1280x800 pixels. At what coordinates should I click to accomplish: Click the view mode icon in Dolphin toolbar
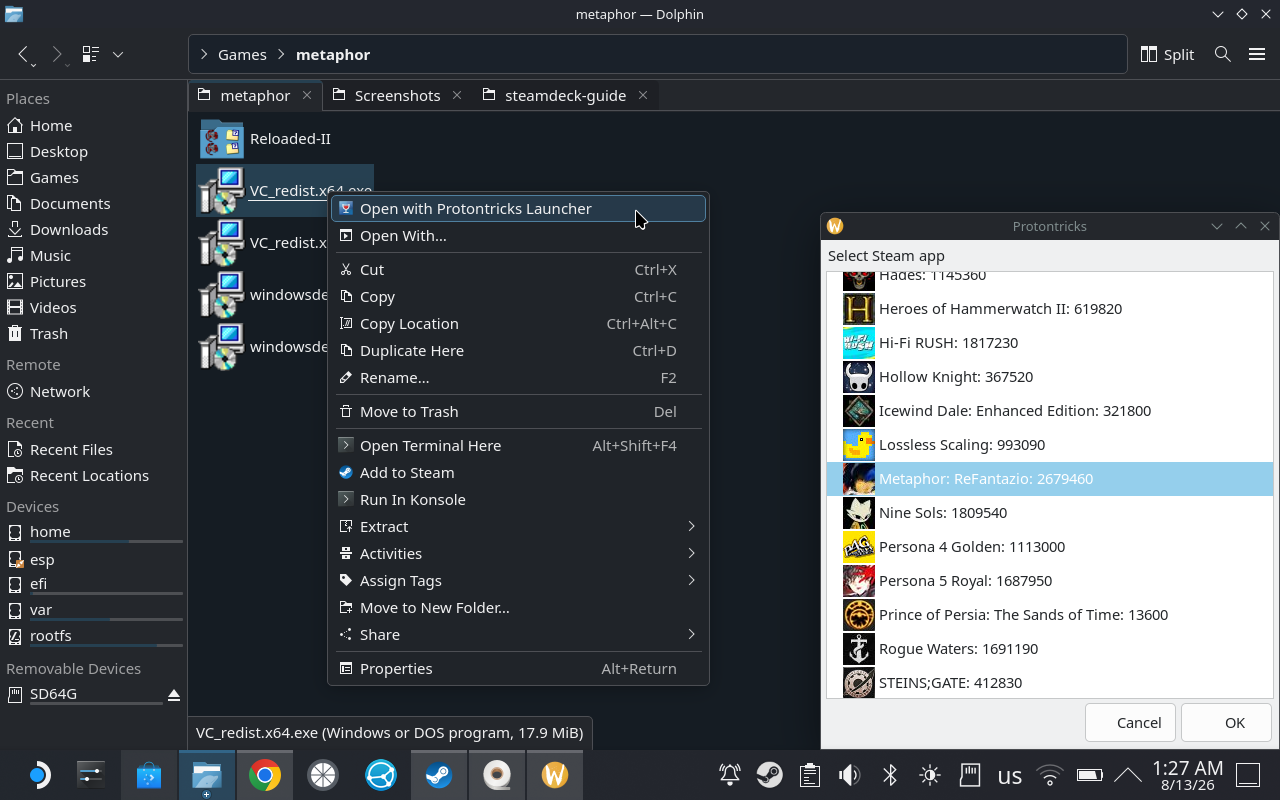pyautogui.click(x=91, y=54)
